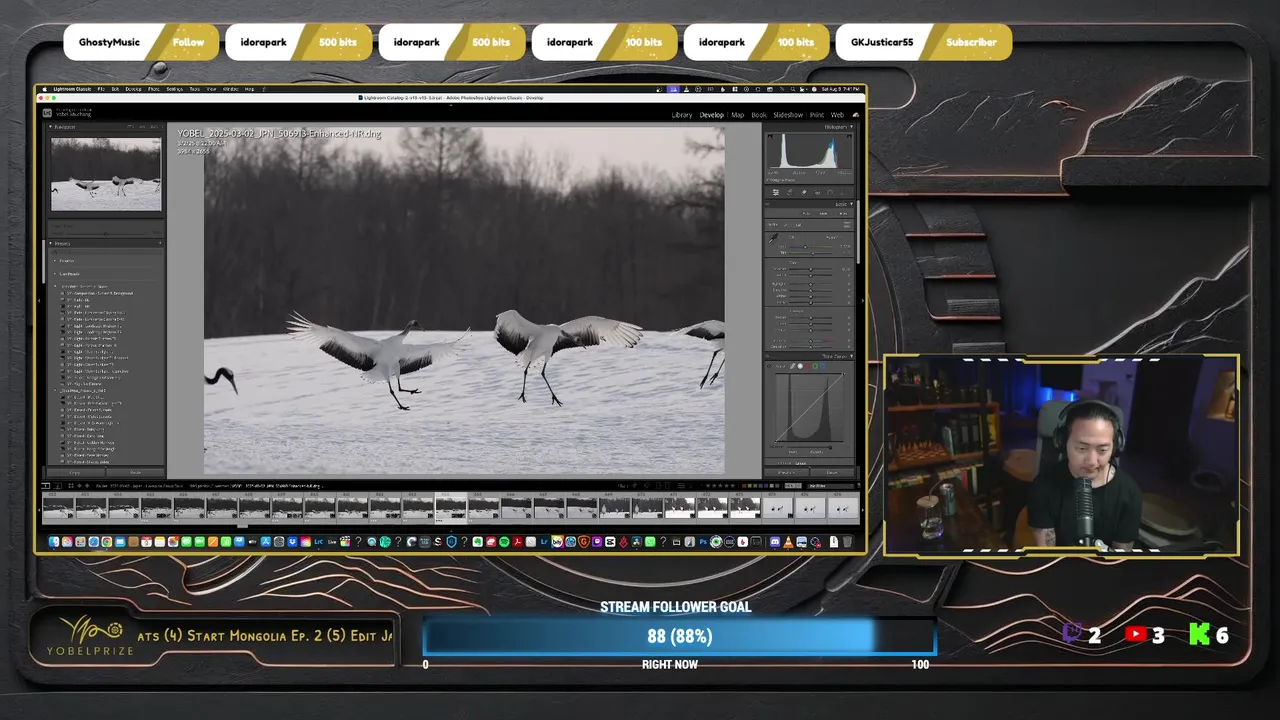
Task: Select the Healing tool icon
Action: coord(804,192)
